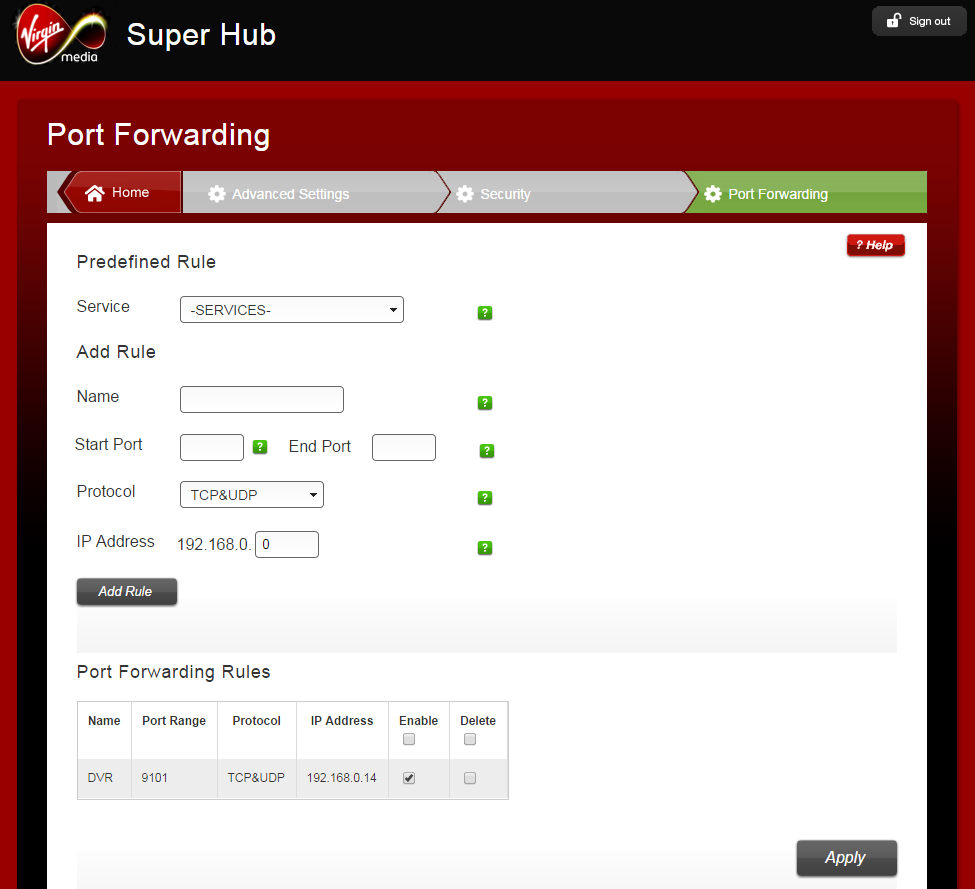The image size is (975, 889).
Task: Click the green help icon beside Name
Action: pos(485,403)
